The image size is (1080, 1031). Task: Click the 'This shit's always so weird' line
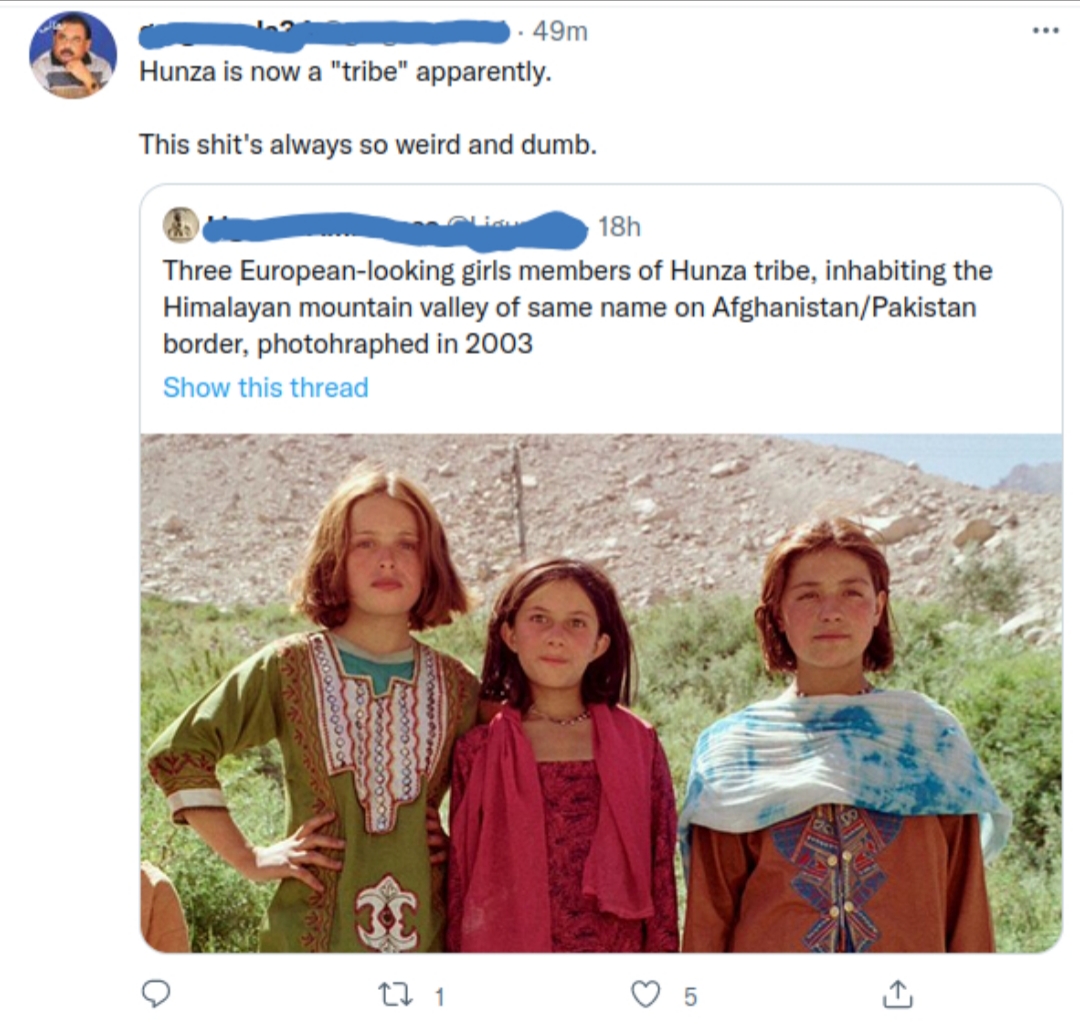tap(368, 145)
